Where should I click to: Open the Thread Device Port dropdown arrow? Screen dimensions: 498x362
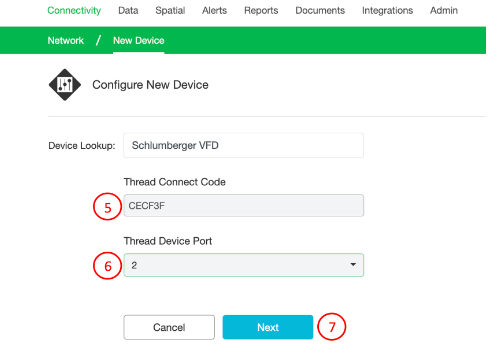click(x=353, y=265)
